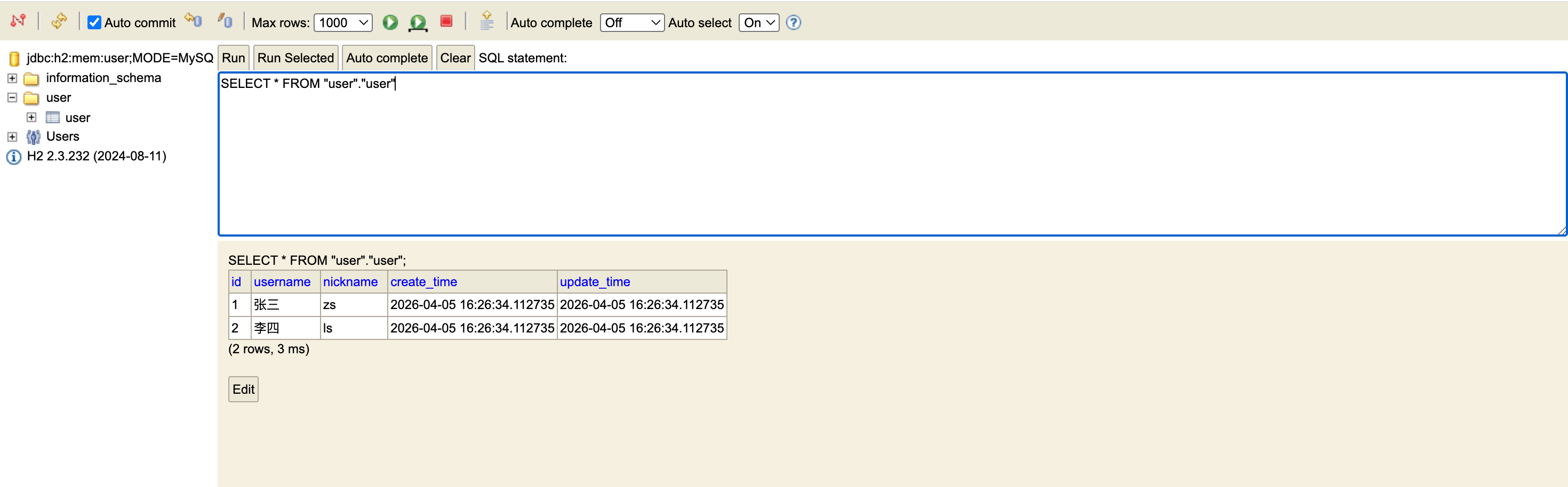Open the Max rows dropdown

click(343, 22)
